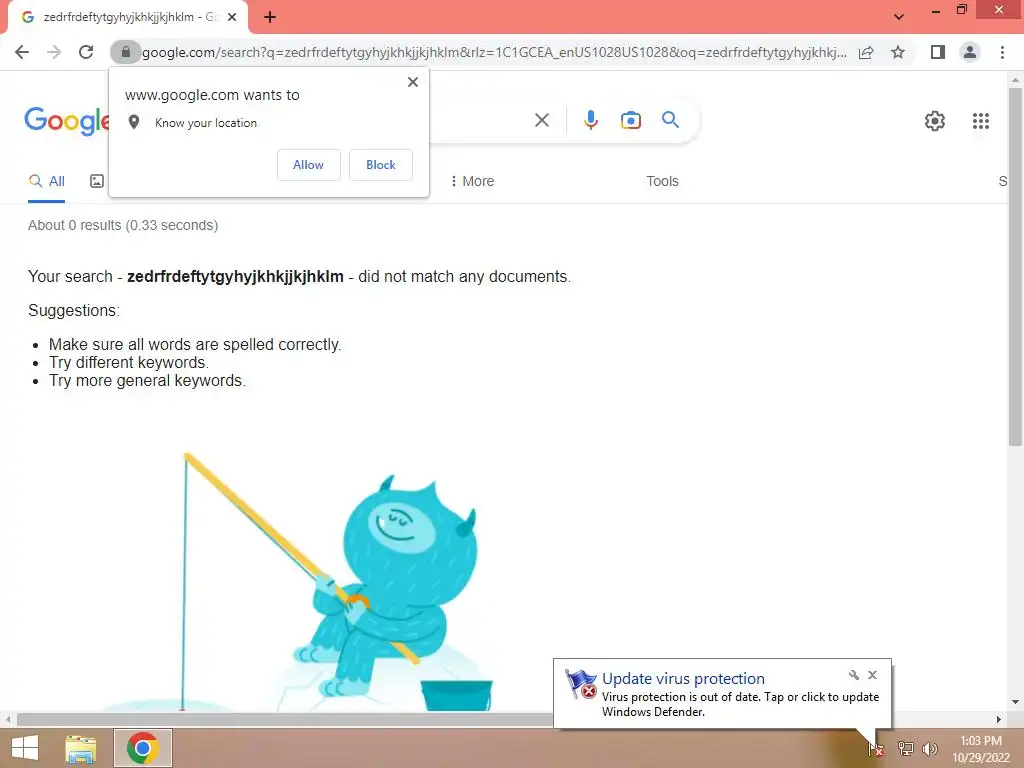The width and height of the screenshot is (1024, 768).
Task: Search by voice with microphone icon
Action: point(590,120)
